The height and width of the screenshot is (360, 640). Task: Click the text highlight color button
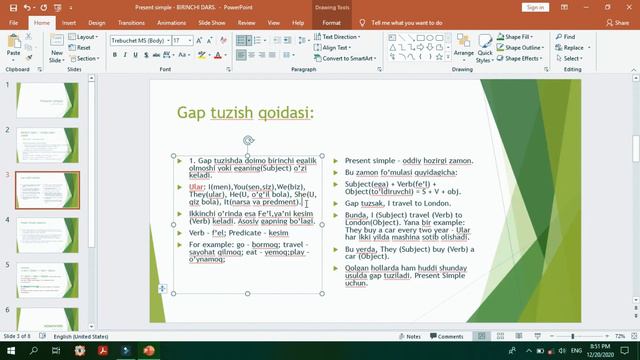point(201,55)
